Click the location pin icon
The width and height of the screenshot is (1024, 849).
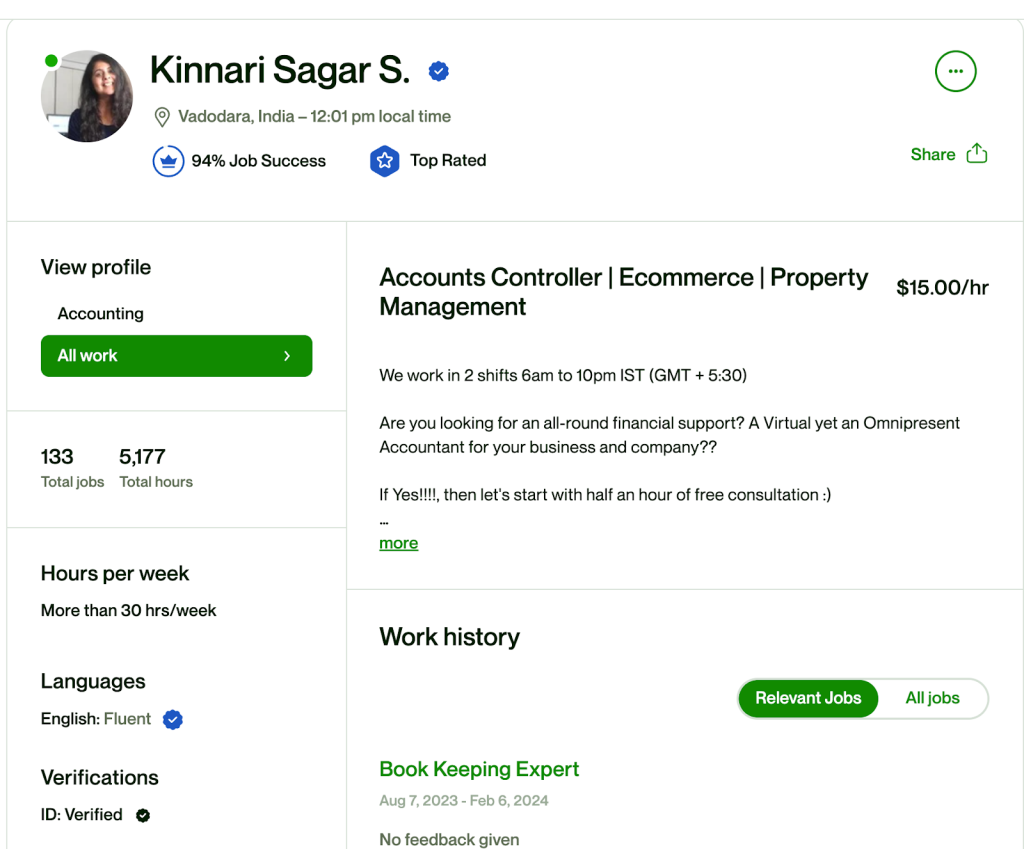[162, 117]
